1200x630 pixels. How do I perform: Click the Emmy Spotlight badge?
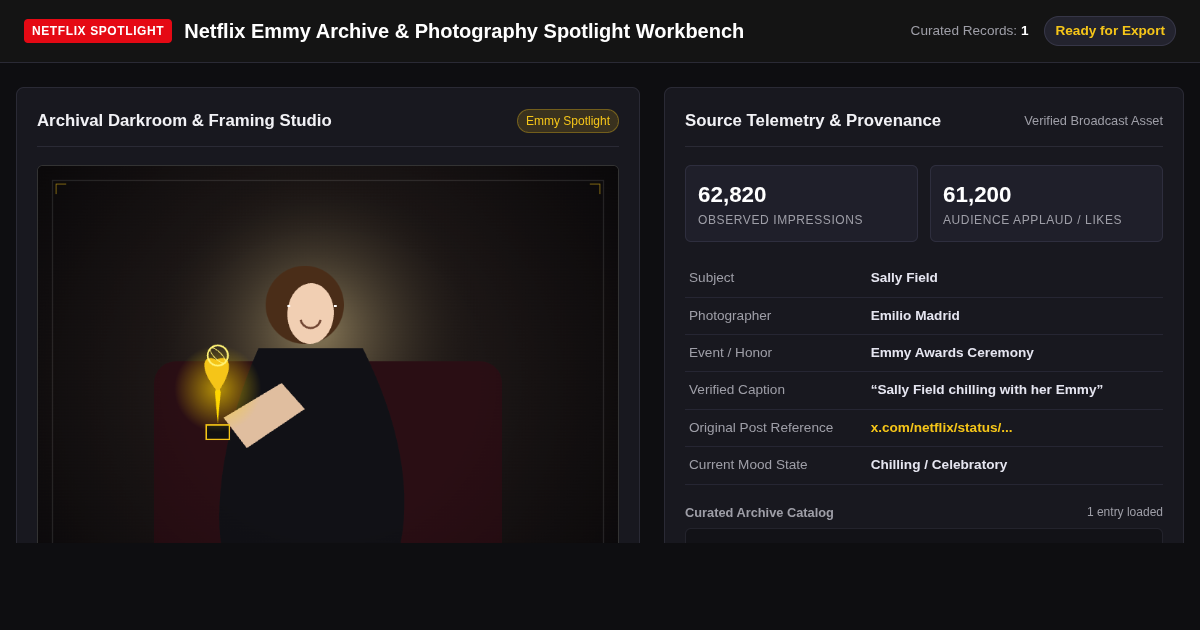click(568, 121)
